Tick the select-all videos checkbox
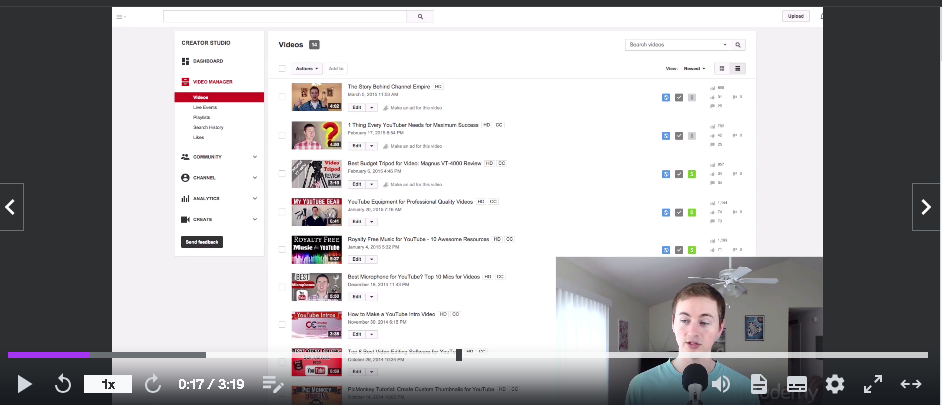This screenshot has width=942, height=405. click(282, 69)
